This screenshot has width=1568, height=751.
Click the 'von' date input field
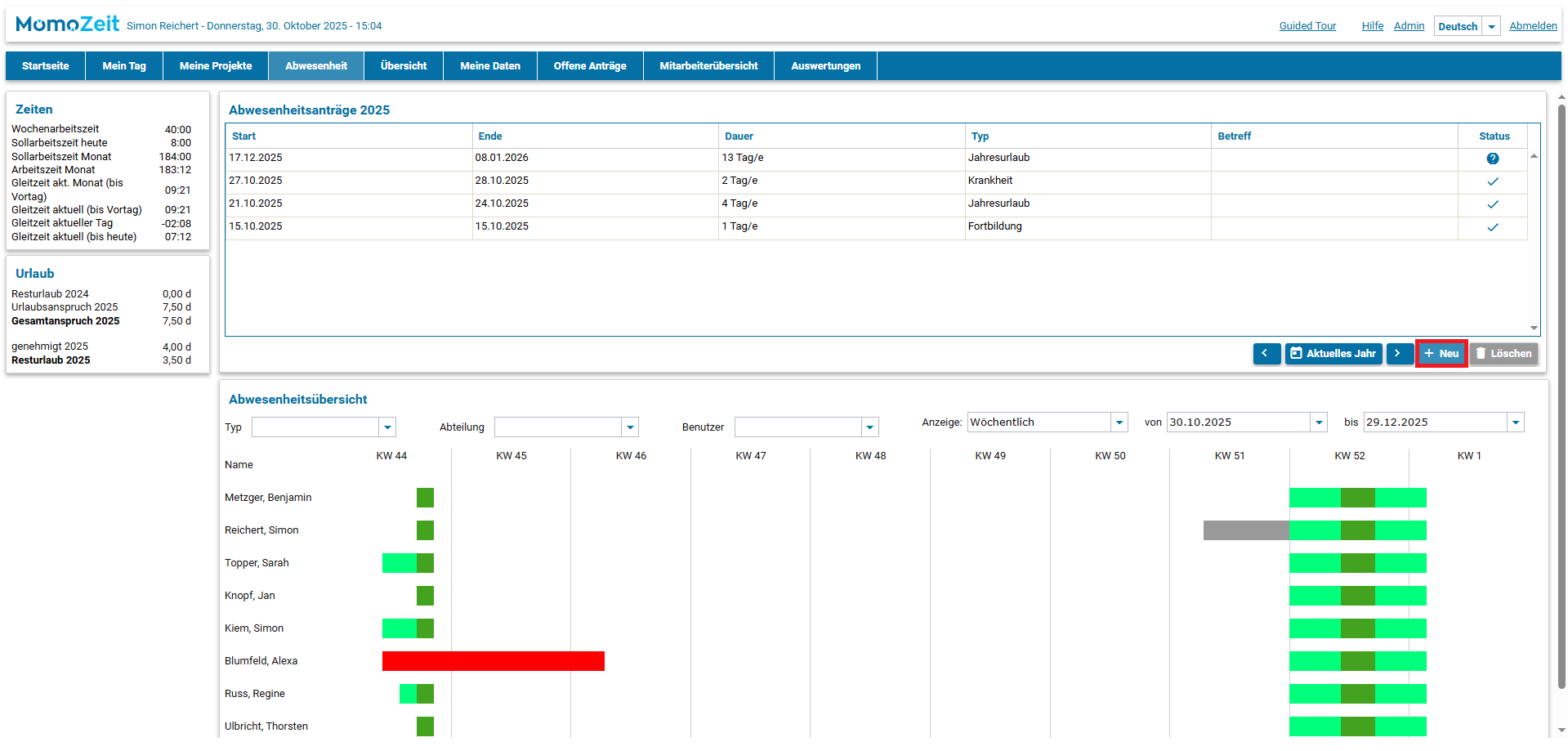coord(1237,422)
